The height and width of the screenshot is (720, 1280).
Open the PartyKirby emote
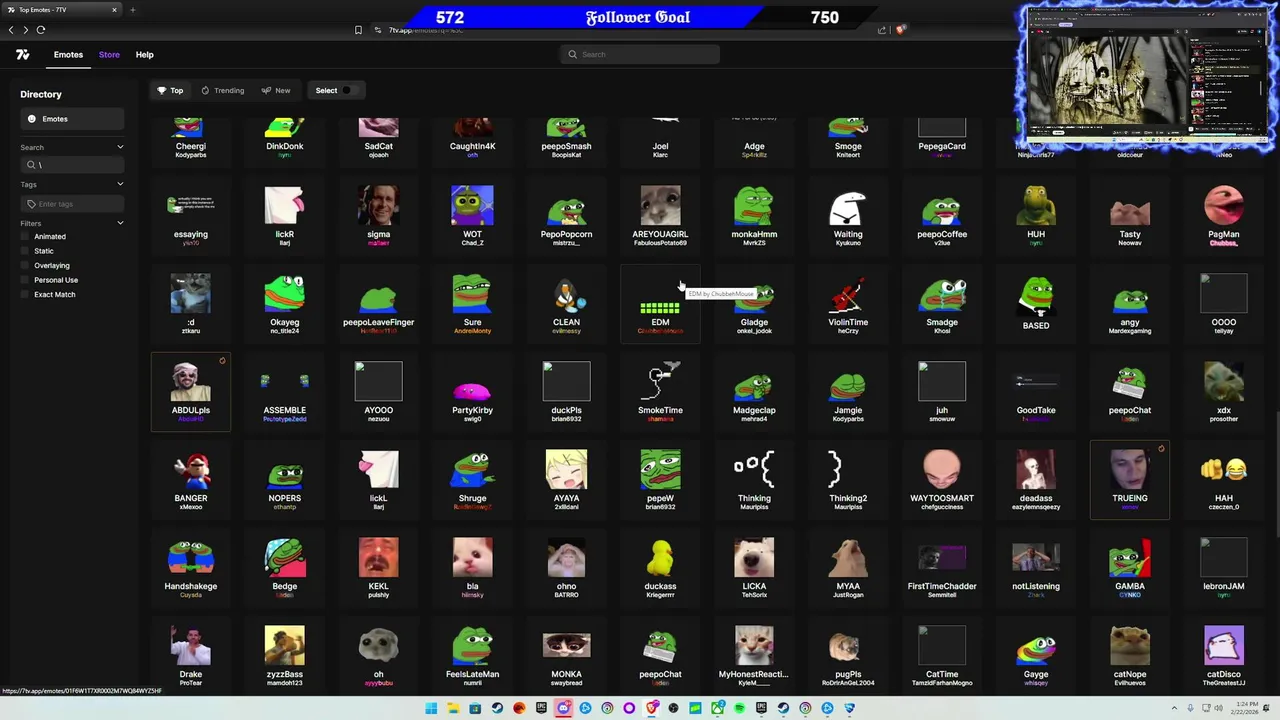(472, 392)
